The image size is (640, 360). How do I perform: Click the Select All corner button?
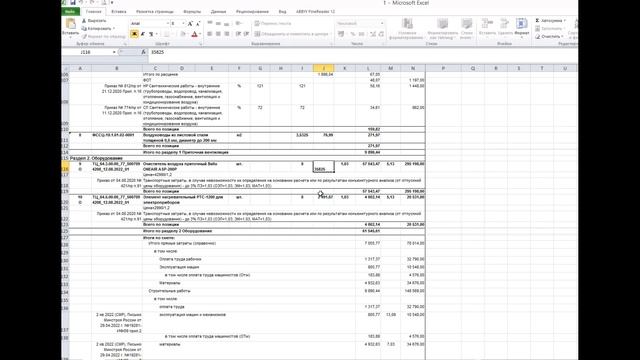tap(65, 68)
